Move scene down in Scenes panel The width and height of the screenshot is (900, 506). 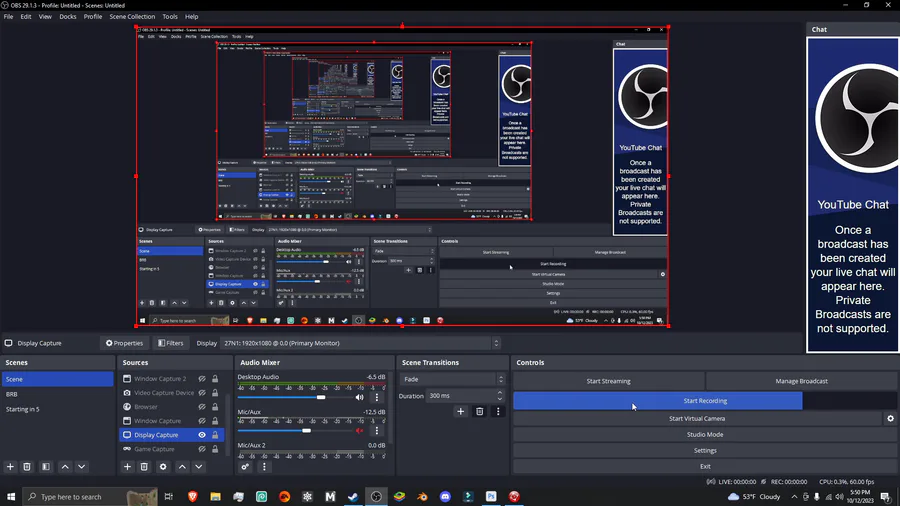coord(82,467)
